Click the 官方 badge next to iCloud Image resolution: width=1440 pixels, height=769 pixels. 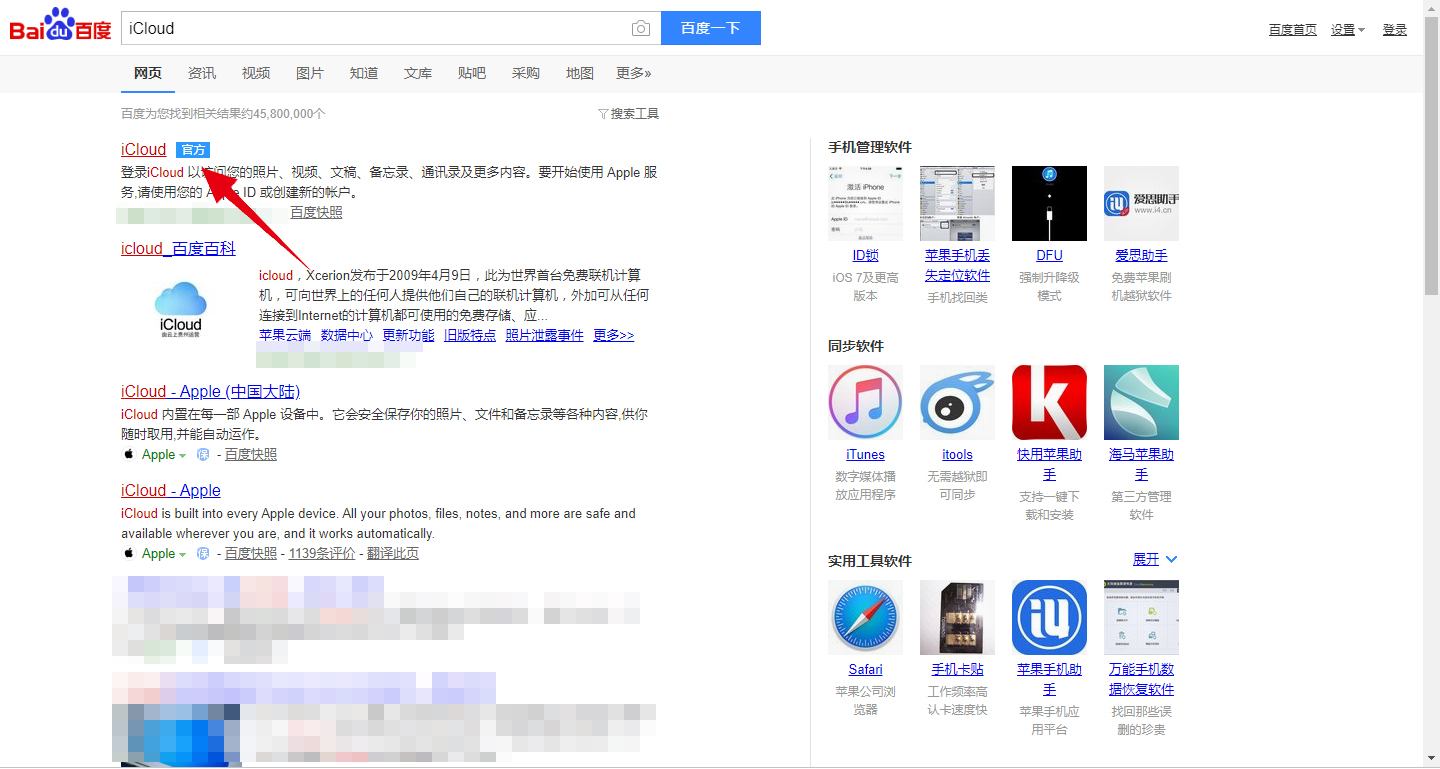(x=193, y=150)
